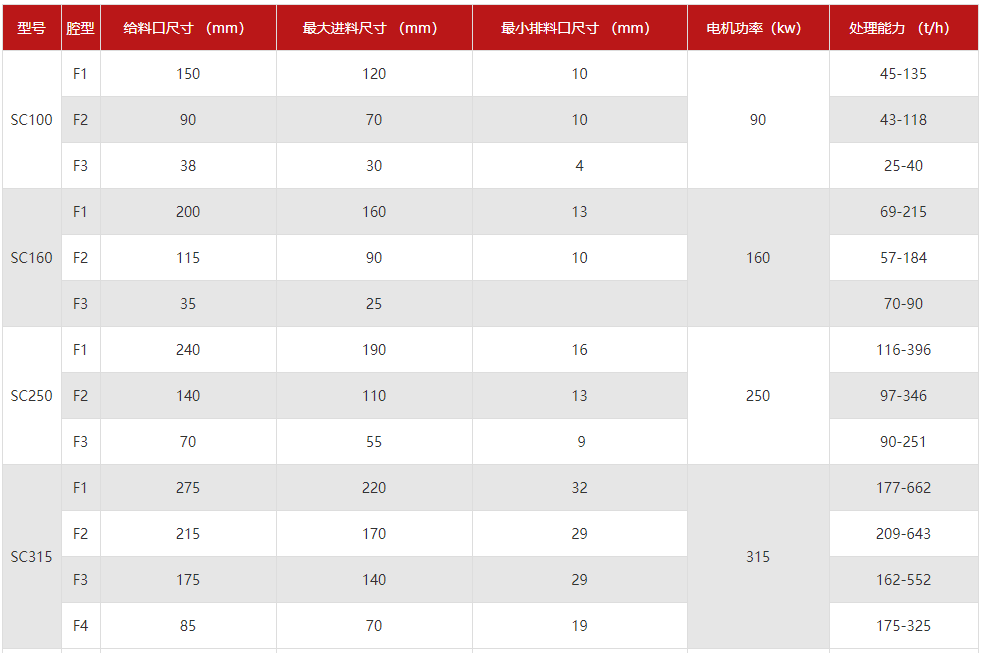Select the 最小排料口尺寸 (mm) header
Image resolution: width=983 pixels, height=653 pixels.
tap(580, 28)
